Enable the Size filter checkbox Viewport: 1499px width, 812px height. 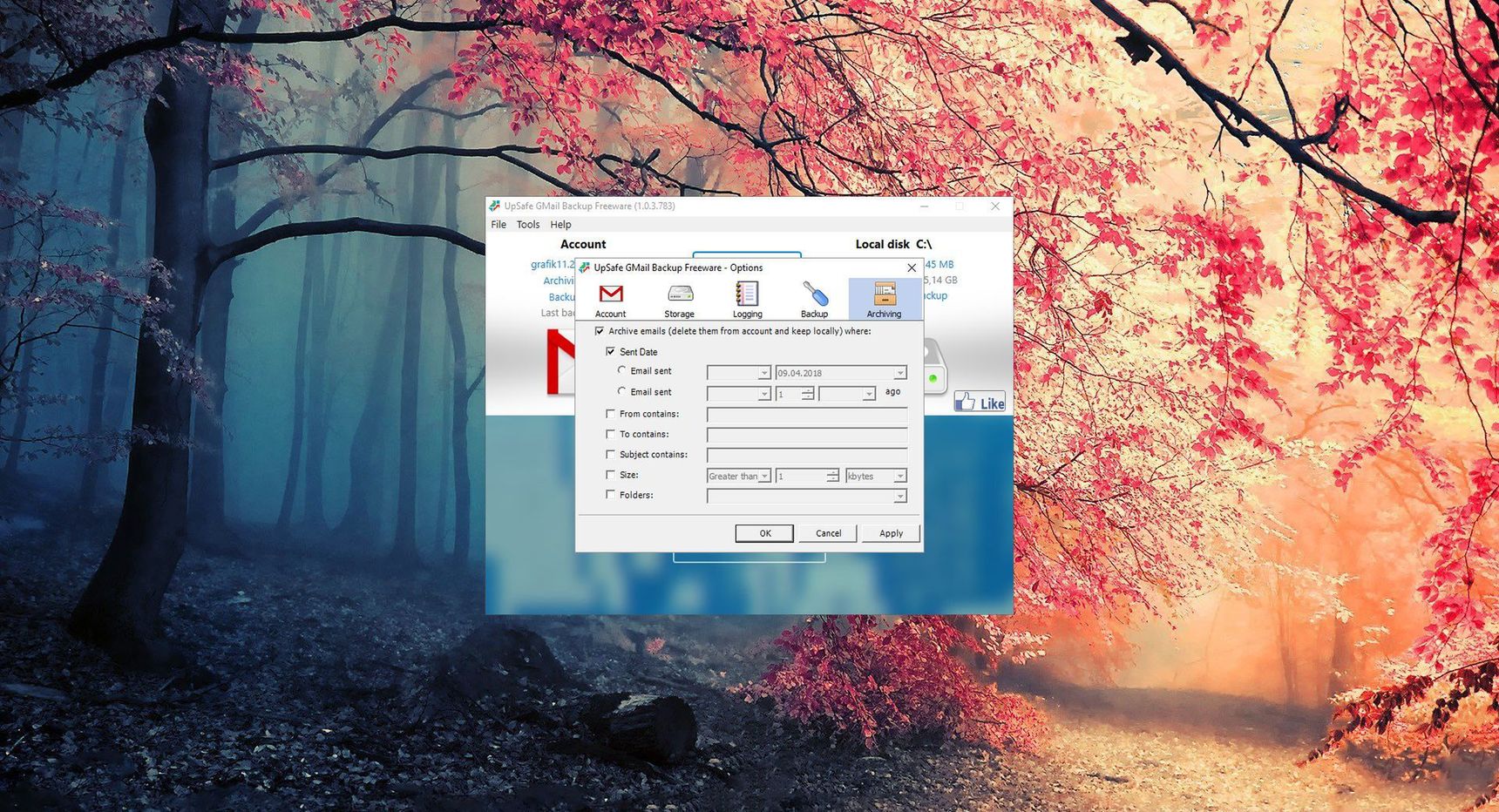(610, 475)
